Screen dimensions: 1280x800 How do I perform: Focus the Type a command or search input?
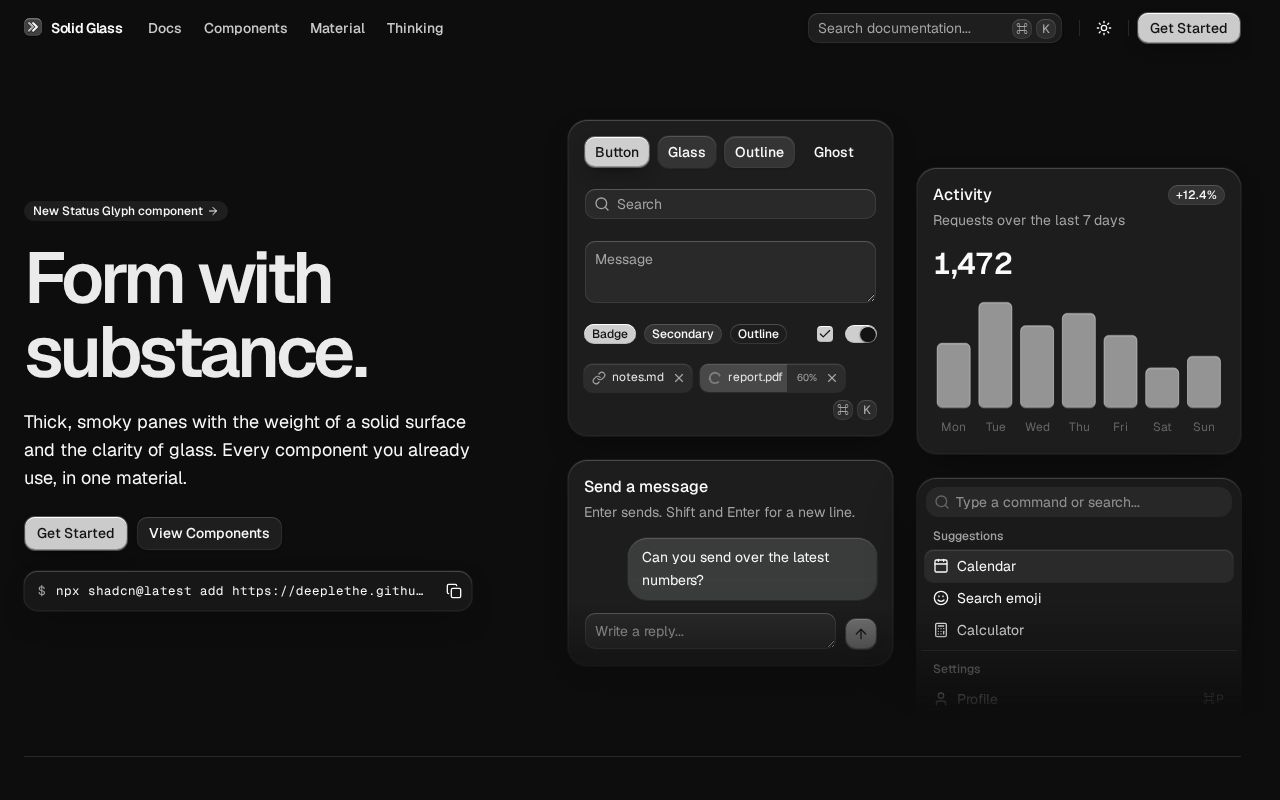pyautogui.click(x=1079, y=502)
